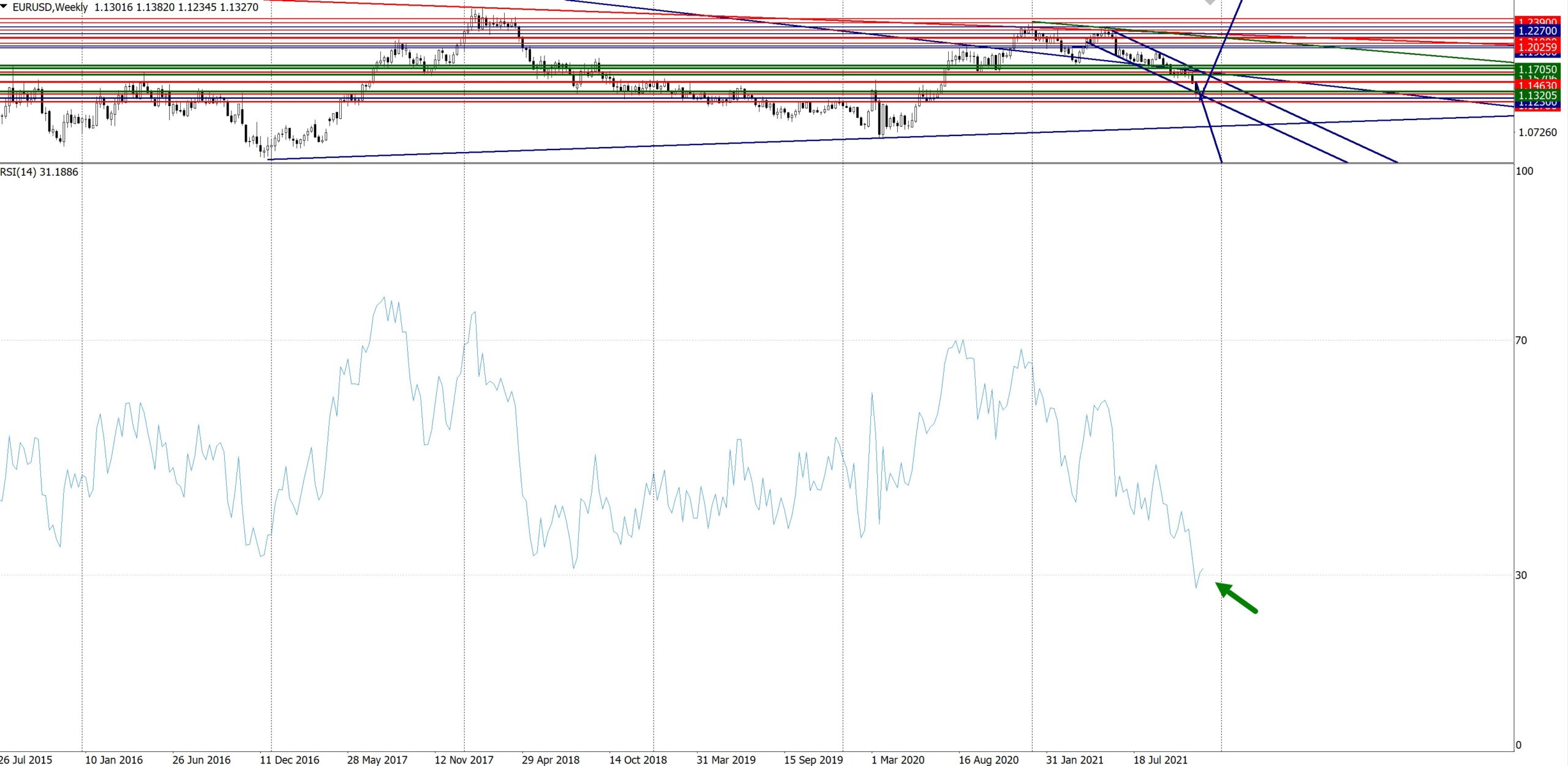The height and width of the screenshot is (766, 1568).
Task: Click the RSI 70 level scale label
Action: pyautogui.click(x=1521, y=341)
